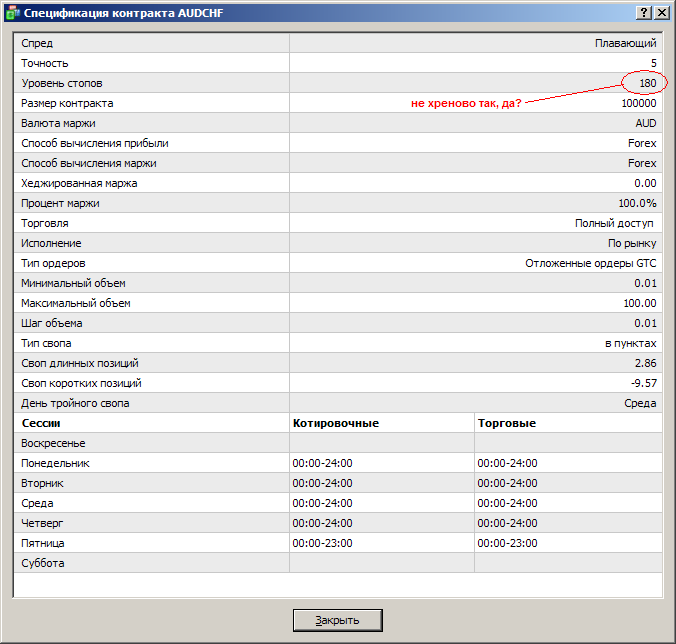This screenshot has height=644, width=676.
Task: Select the Своп коротких позиций label
Action: pyautogui.click(x=81, y=383)
